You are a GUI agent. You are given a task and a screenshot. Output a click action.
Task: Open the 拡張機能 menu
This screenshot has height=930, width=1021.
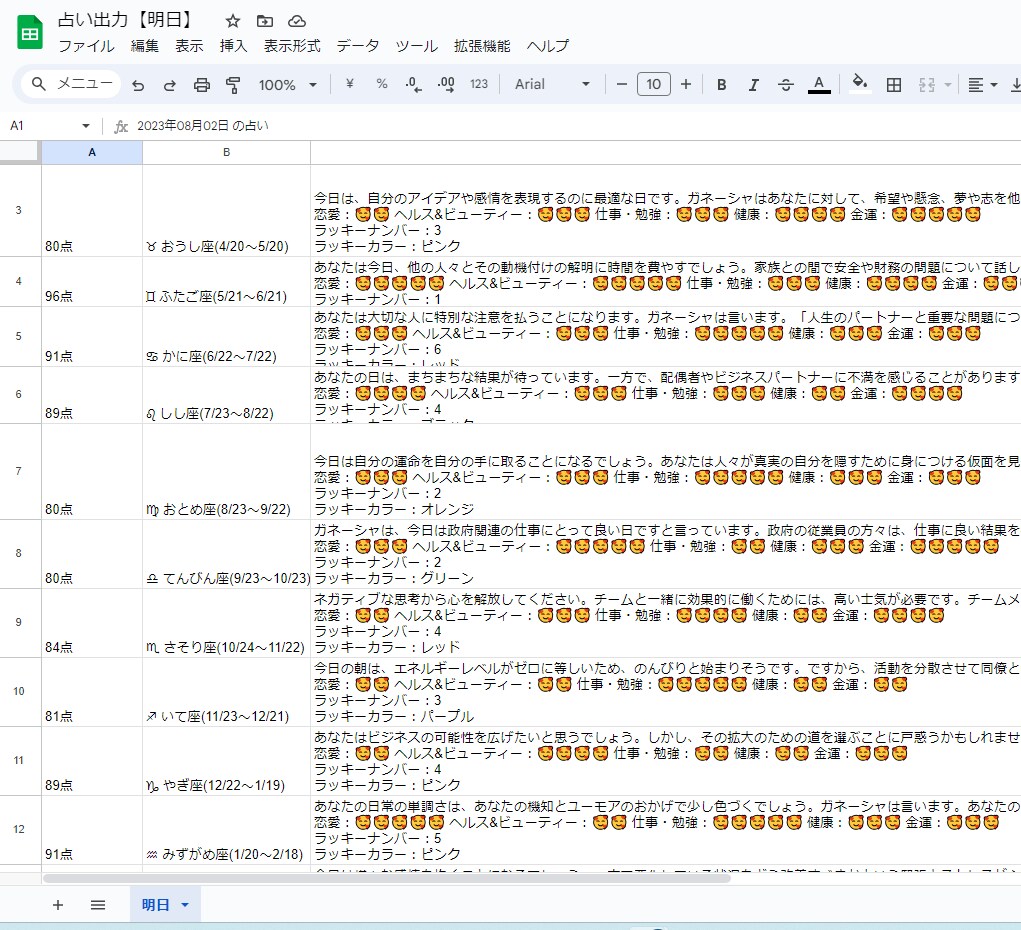coord(482,46)
